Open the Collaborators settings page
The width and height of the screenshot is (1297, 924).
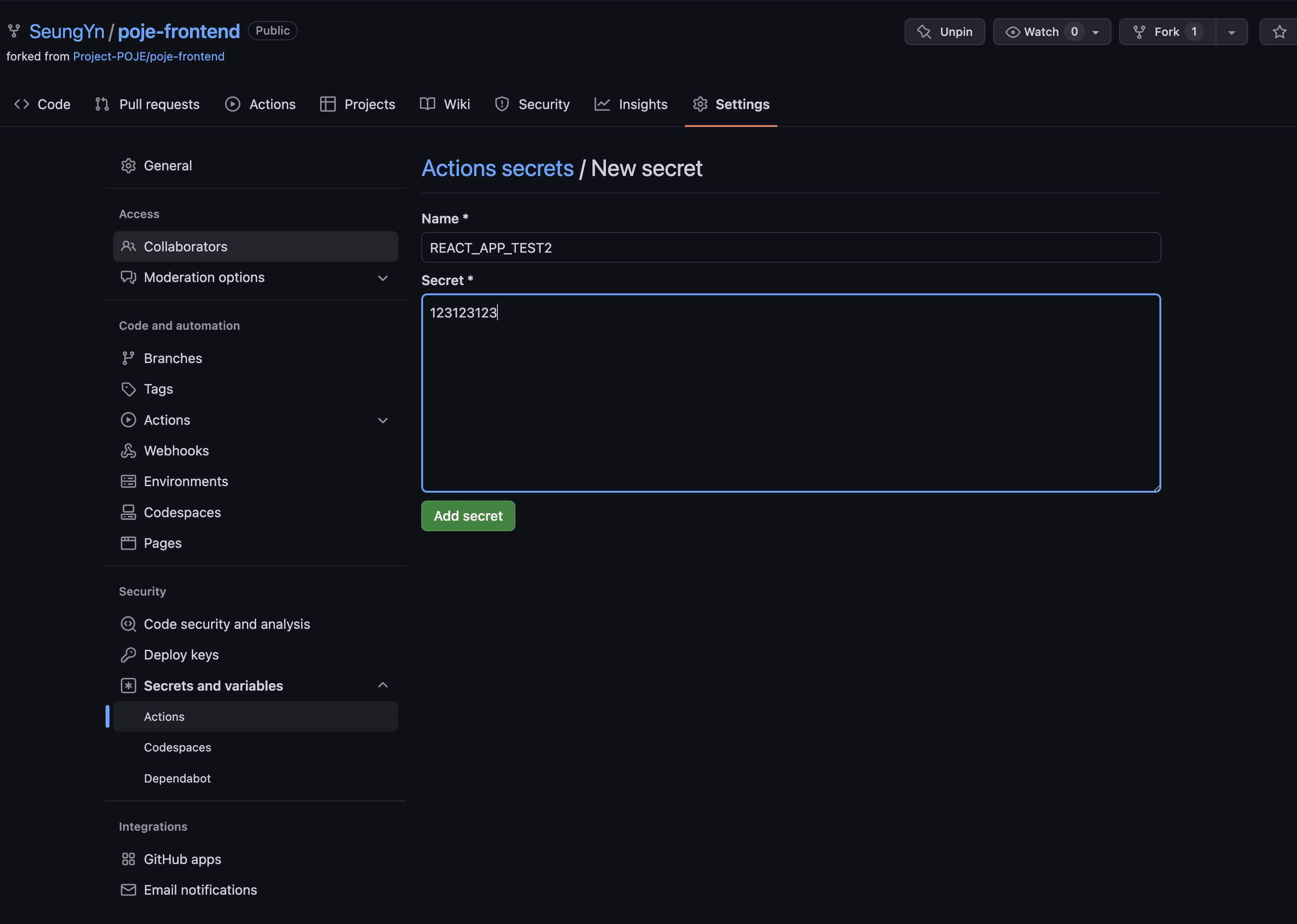tap(255, 247)
